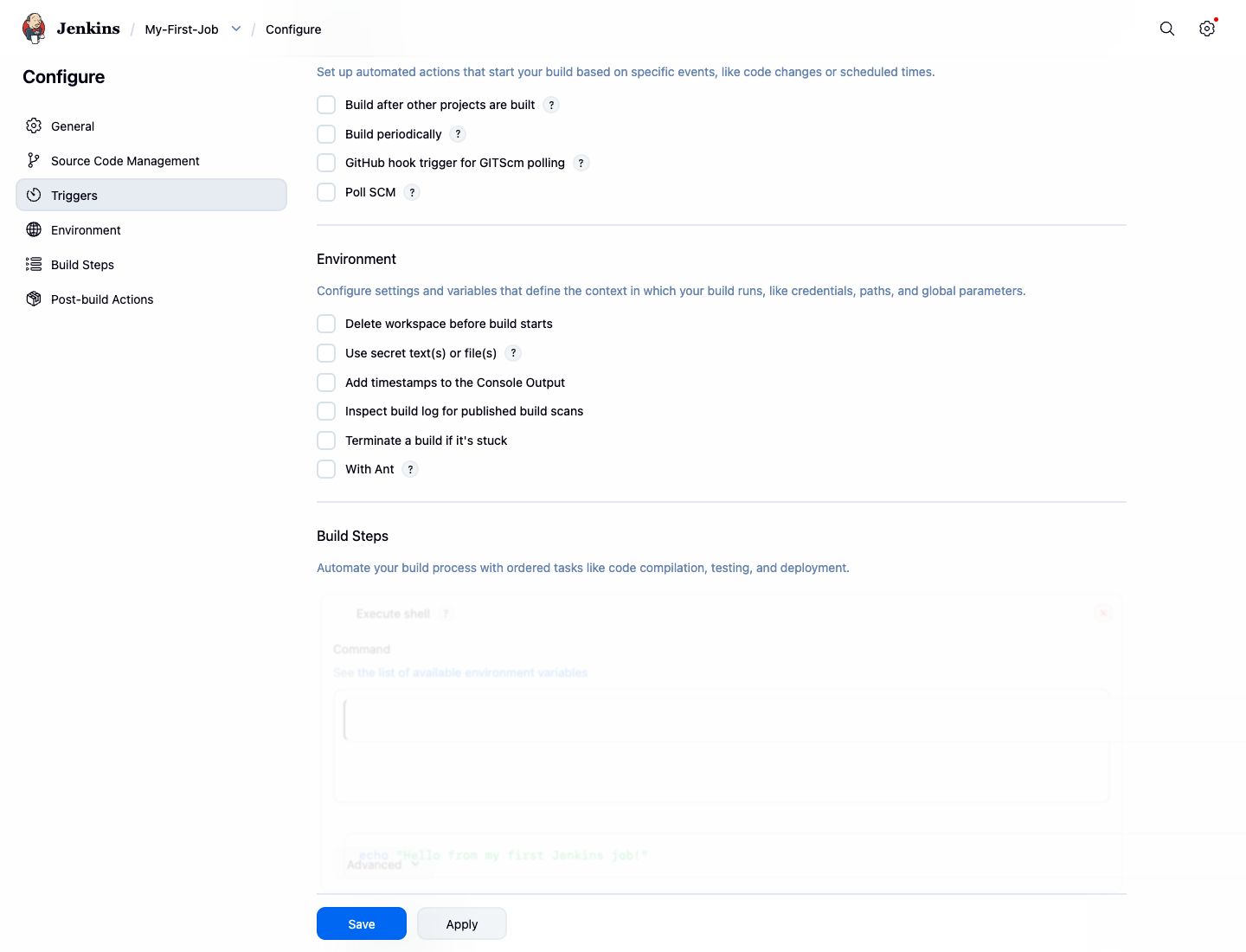The height and width of the screenshot is (952, 1246).
Task: Open the Manage Jenkins gear icon
Action: pyautogui.click(x=1207, y=29)
